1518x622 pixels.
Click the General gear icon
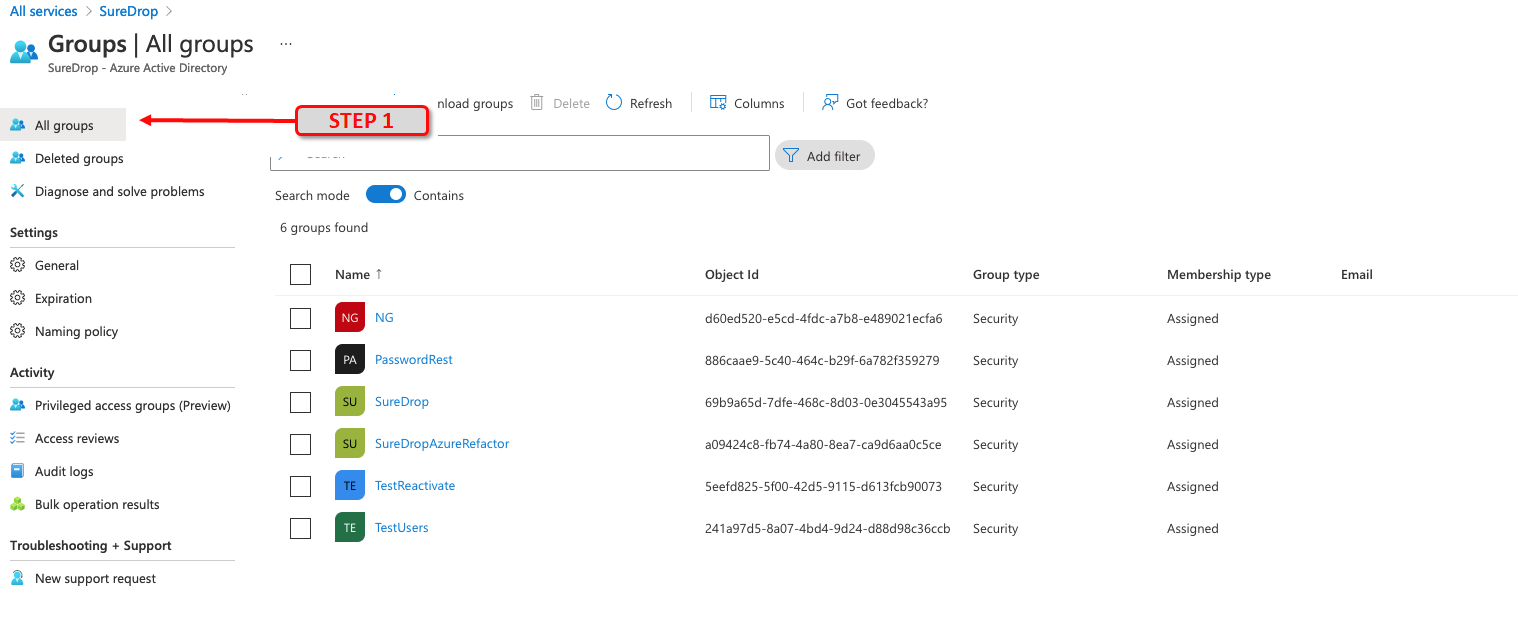(17, 265)
